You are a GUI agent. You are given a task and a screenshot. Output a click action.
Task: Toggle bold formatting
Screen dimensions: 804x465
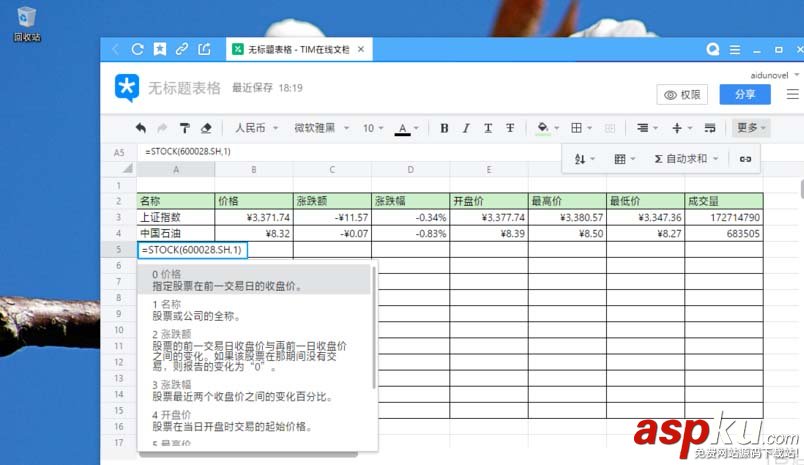[x=444, y=128]
